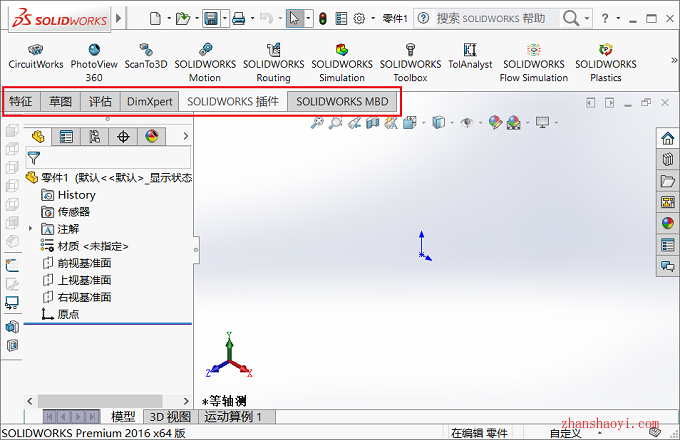Open Options gear icon
Image resolution: width=680 pixels, height=440 pixels.
click(x=359, y=19)
